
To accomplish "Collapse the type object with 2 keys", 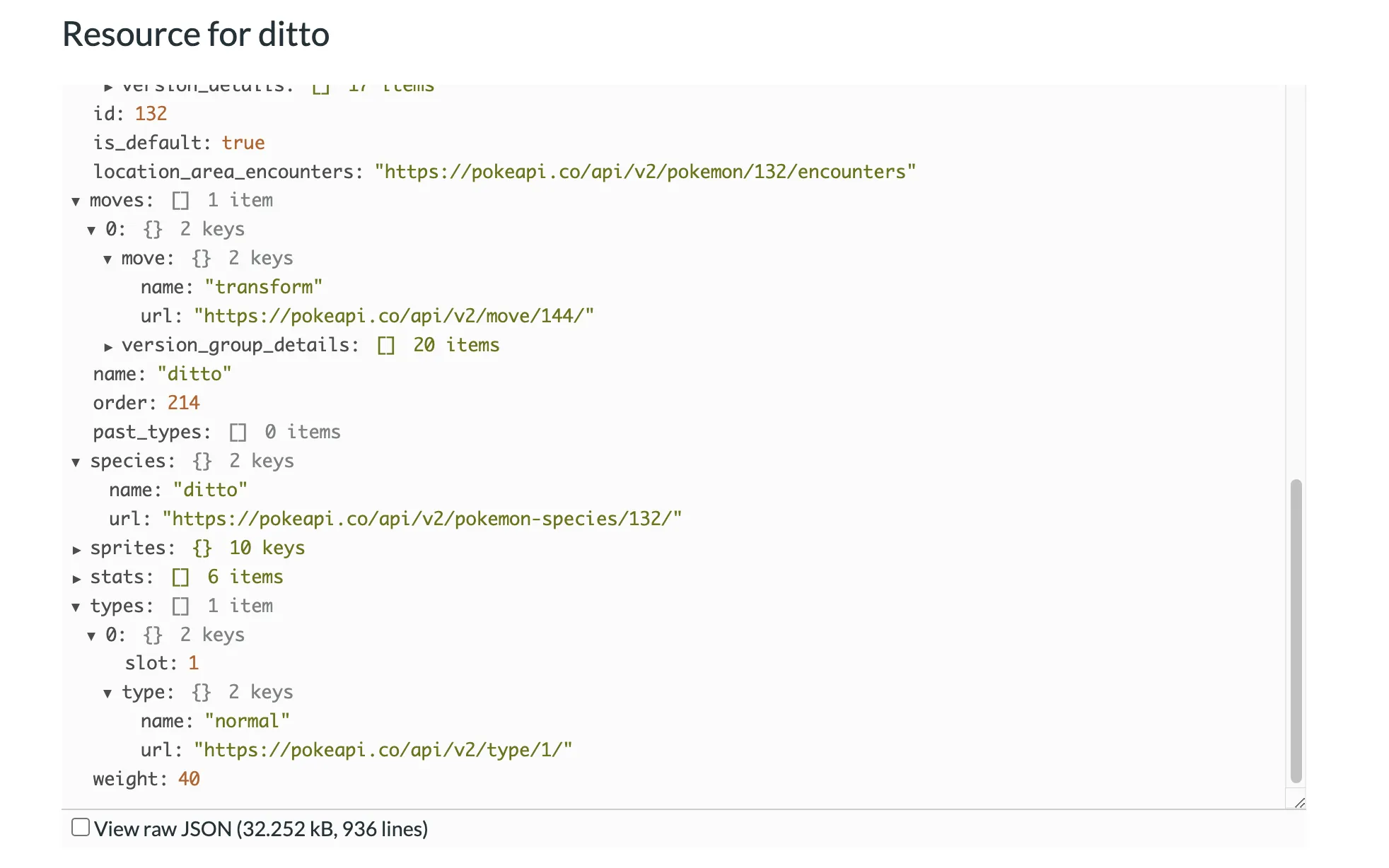I will (x=107, y=693).
